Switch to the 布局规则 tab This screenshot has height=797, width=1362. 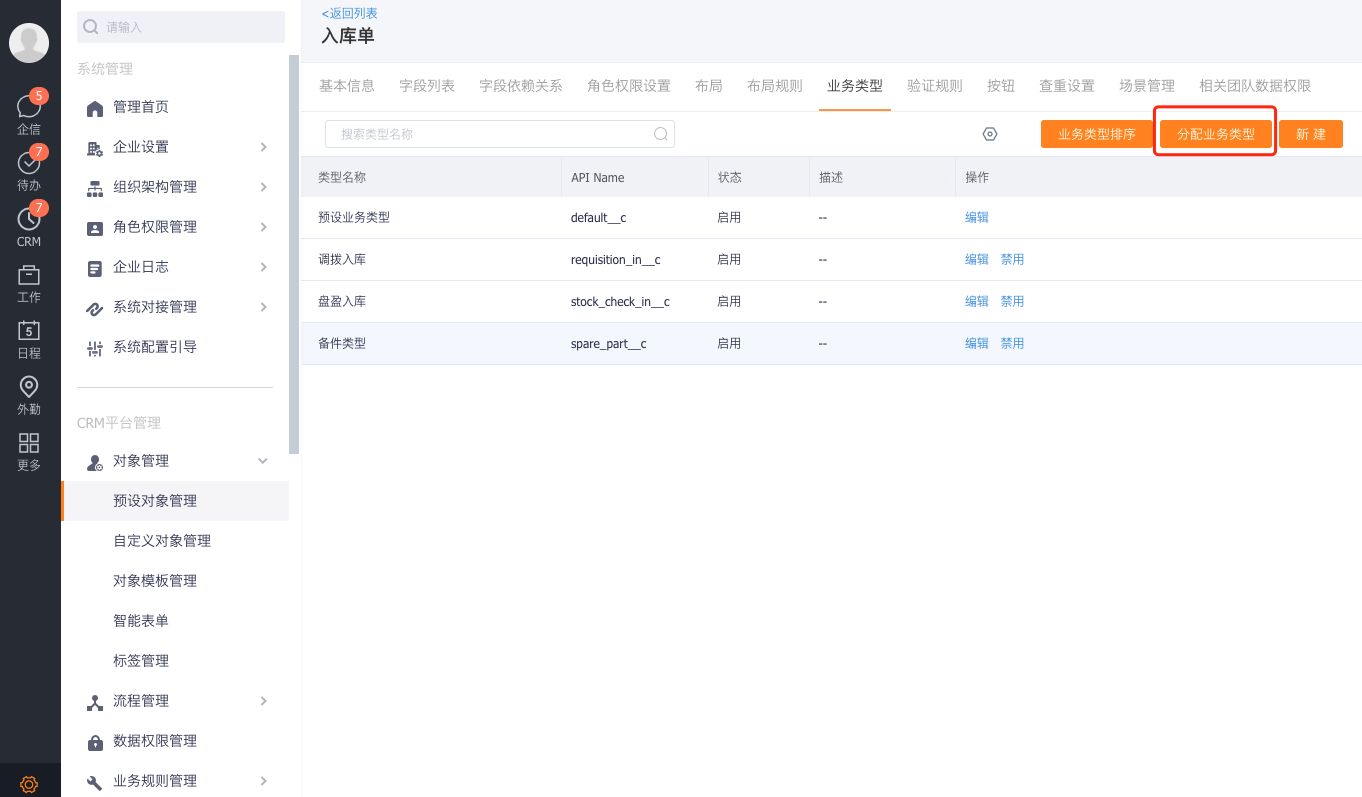(775, 86)
